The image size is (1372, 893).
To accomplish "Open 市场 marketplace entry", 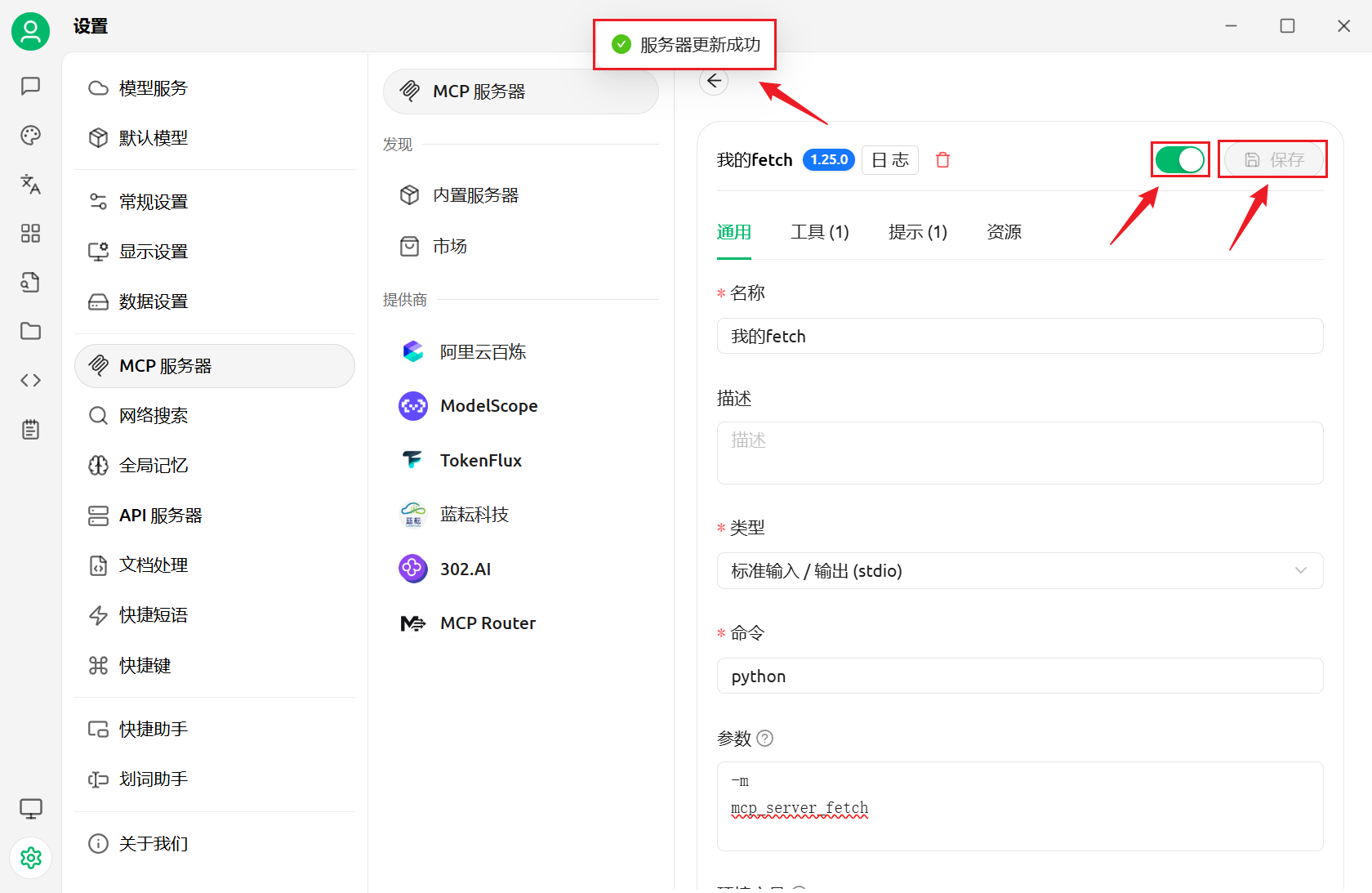I will click(x=521, y=246).
